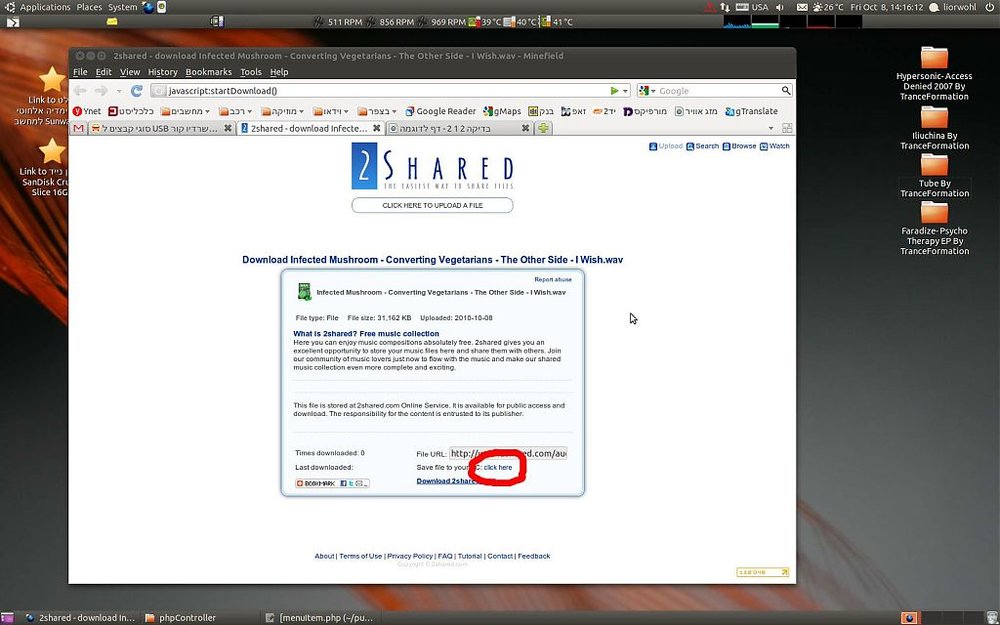Screen dimensions: 1000x625
Task: Open back/forward history dropdown arrow
Action: coord(119,91)
